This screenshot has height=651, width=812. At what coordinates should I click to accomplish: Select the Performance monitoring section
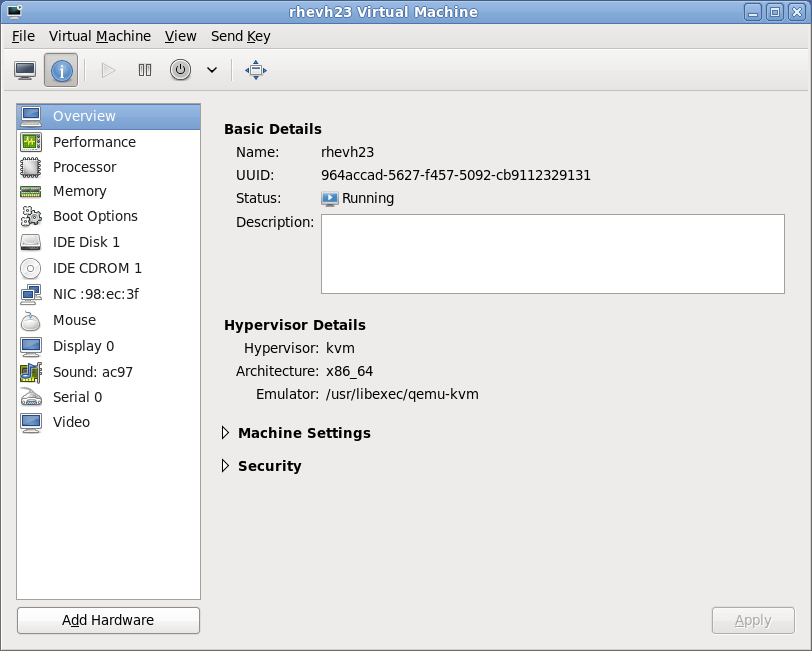click(x=94, y=142)
